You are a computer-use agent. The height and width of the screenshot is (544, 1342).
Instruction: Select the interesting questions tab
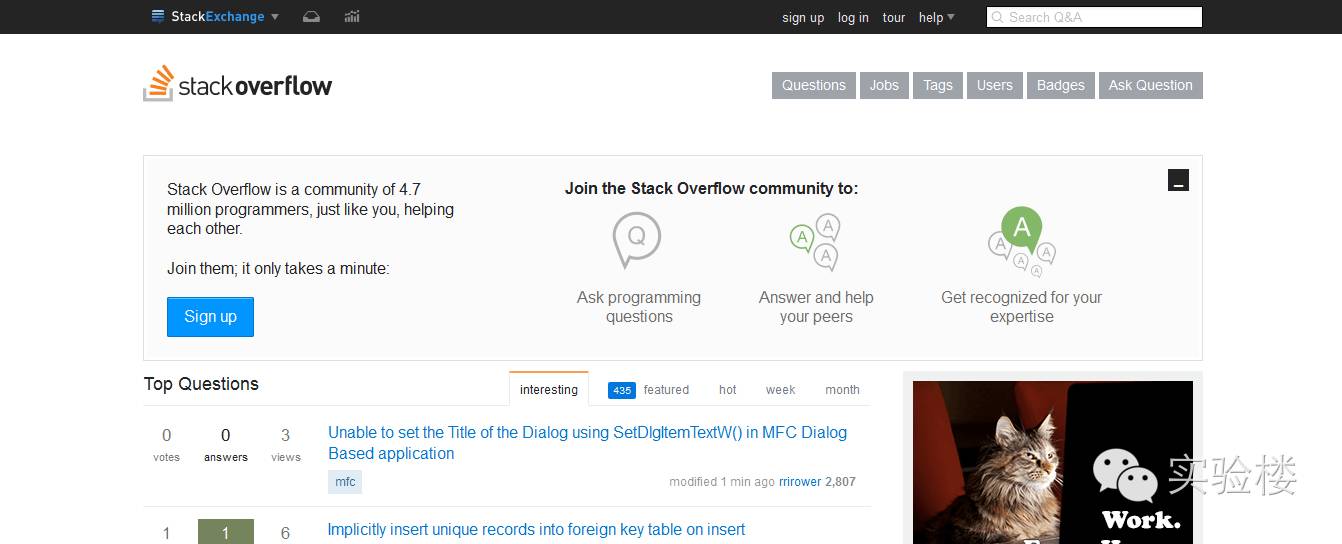tap(549, 390)
